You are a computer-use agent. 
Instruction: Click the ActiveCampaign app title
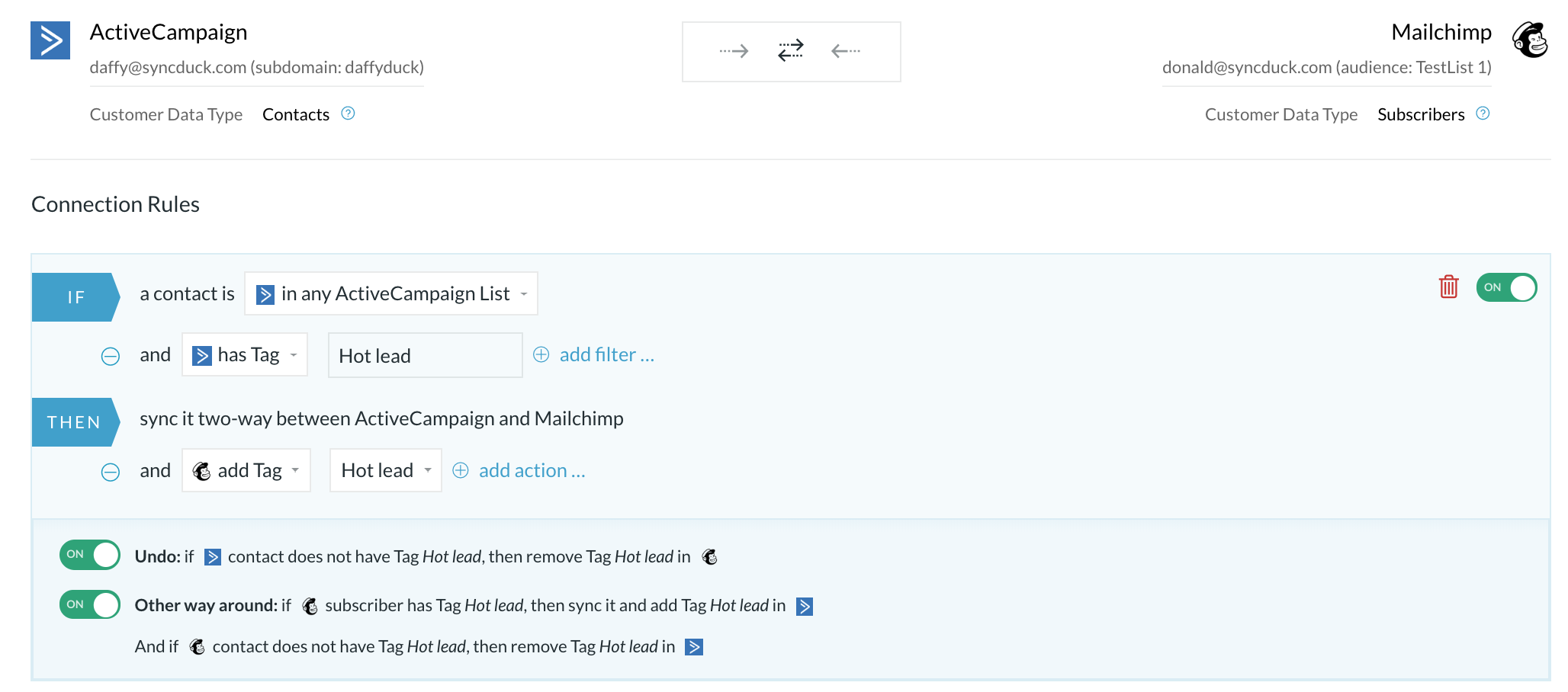[x=169, y=32]
